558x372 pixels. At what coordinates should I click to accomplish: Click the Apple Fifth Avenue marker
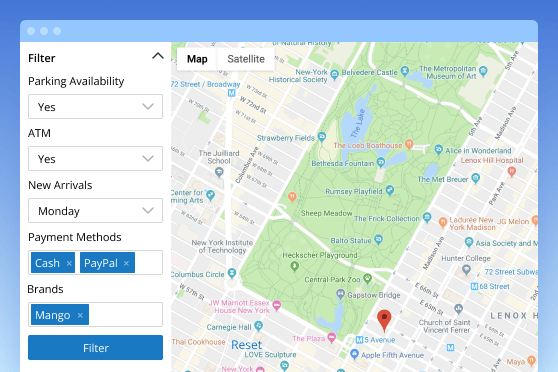click(354, 354)
